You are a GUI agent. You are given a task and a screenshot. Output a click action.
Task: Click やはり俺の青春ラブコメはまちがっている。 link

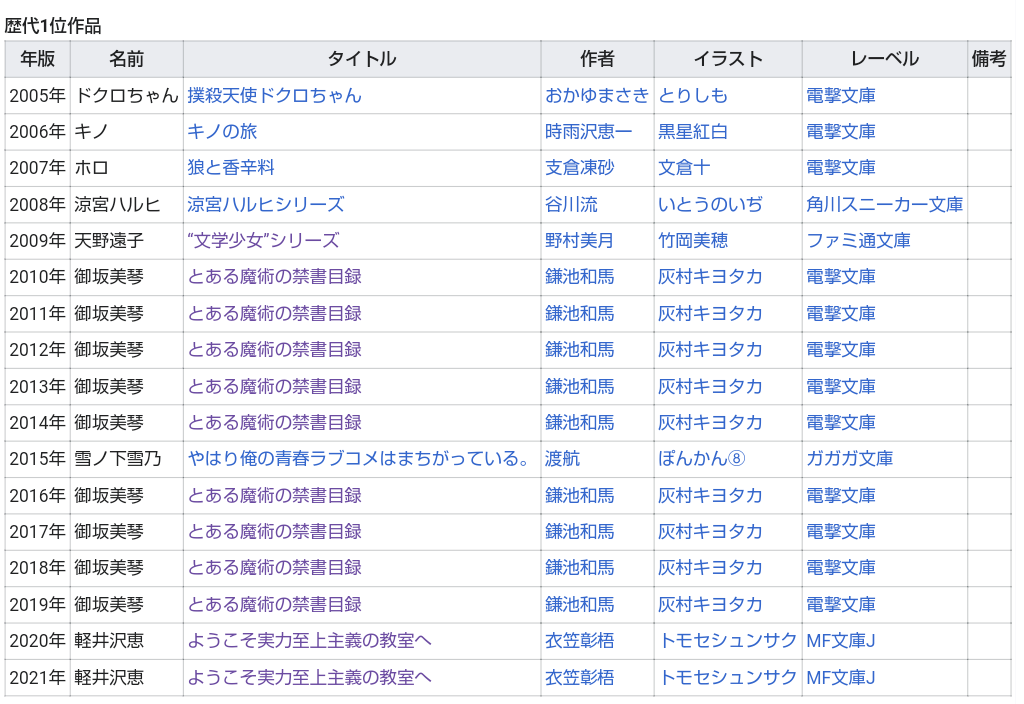coord(359,459)
